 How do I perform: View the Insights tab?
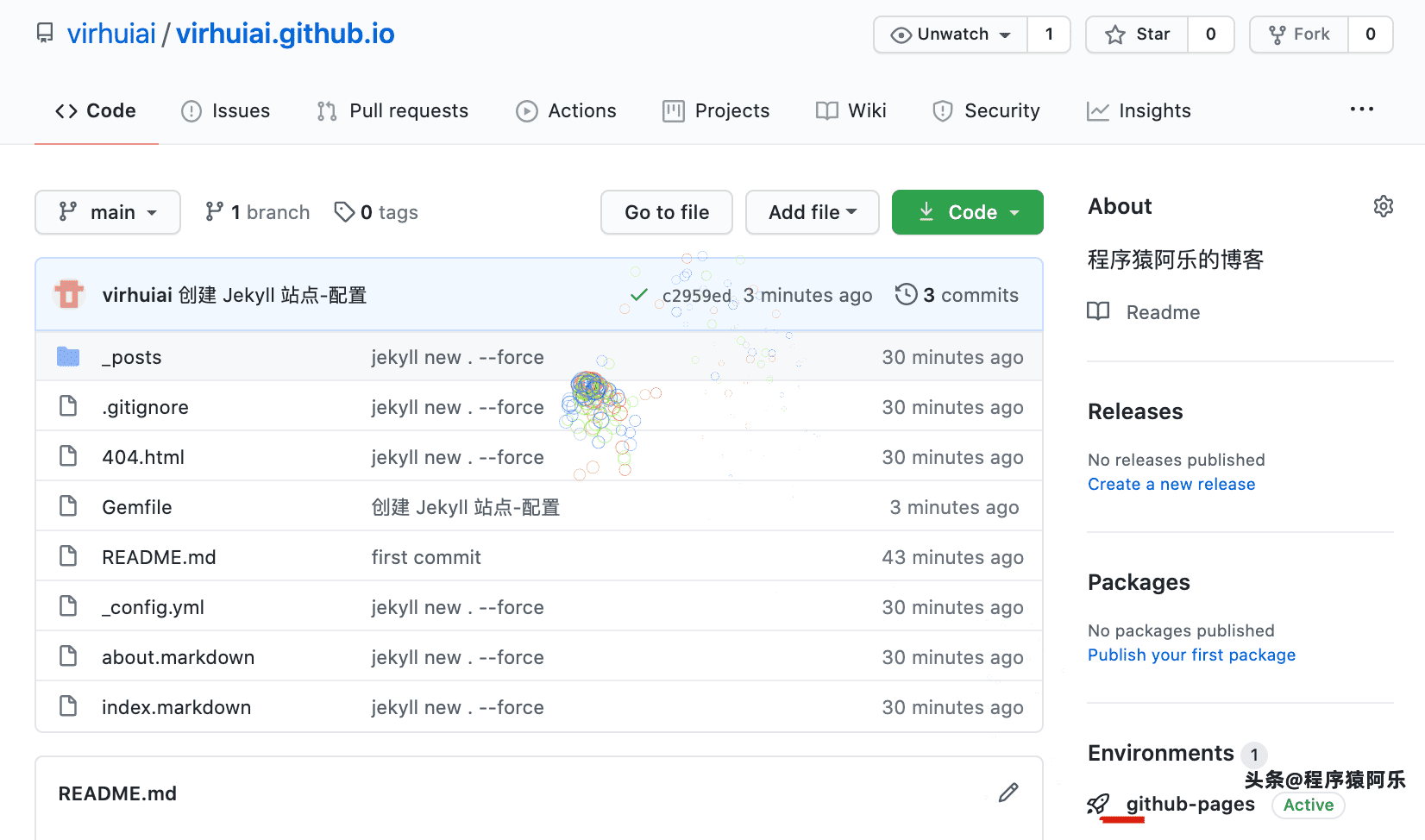pos(1139,110)
